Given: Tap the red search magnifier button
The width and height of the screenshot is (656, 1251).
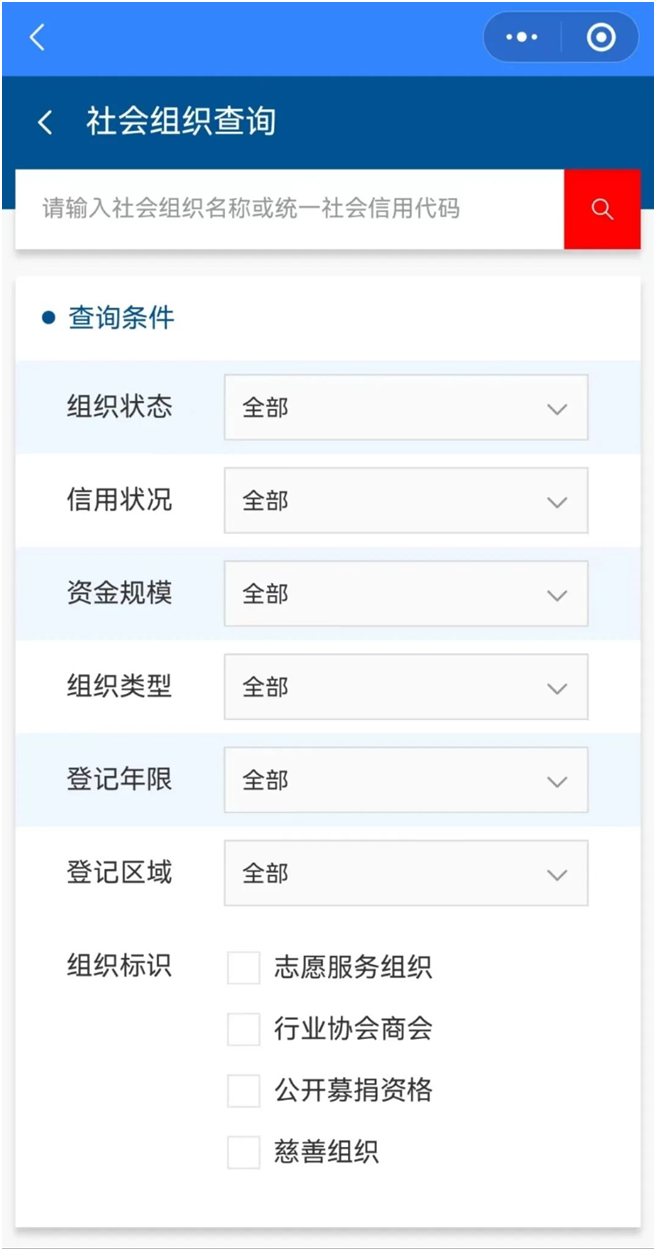Looking at the screenshot, I should click(x=601, y=209).
